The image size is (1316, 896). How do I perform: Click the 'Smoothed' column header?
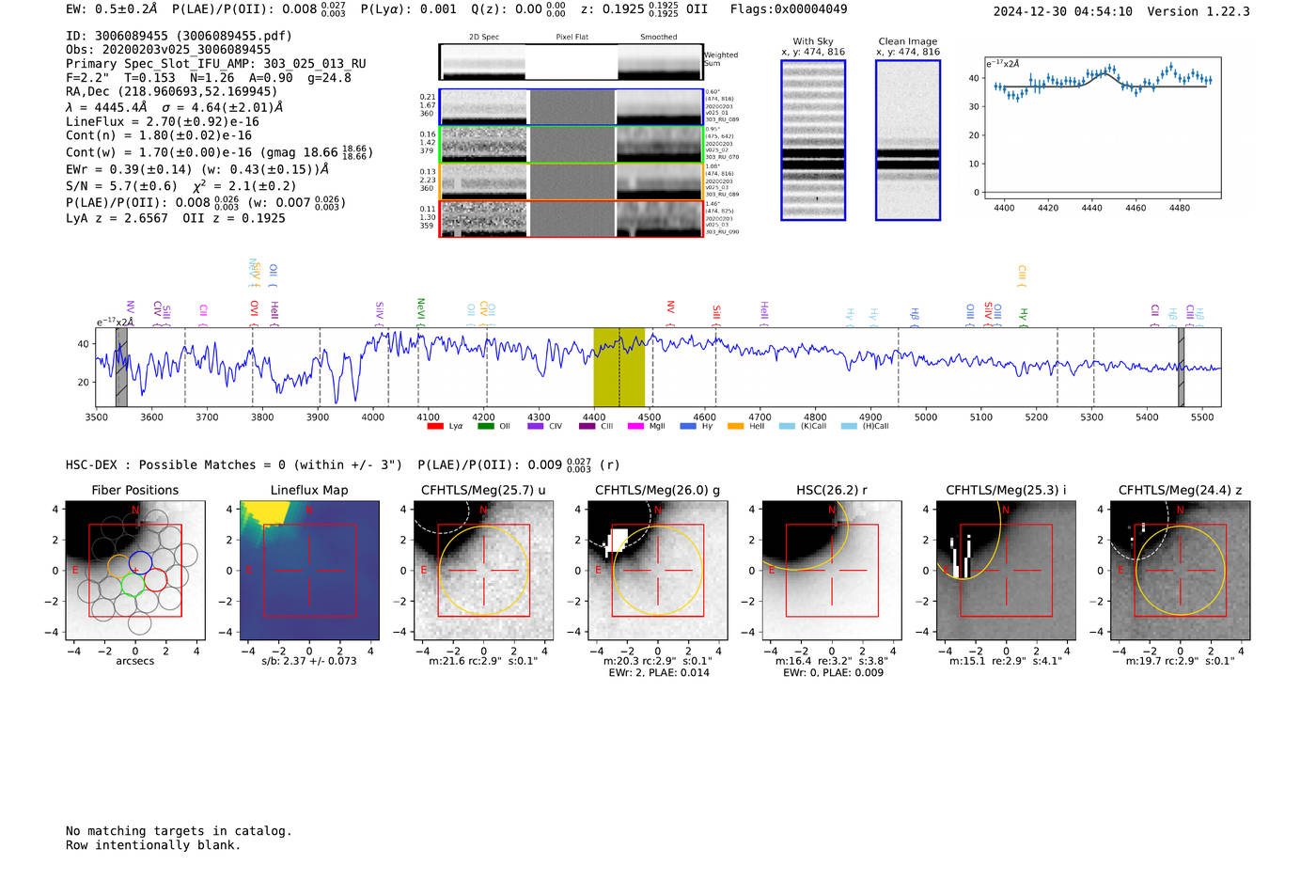point(658,37)
